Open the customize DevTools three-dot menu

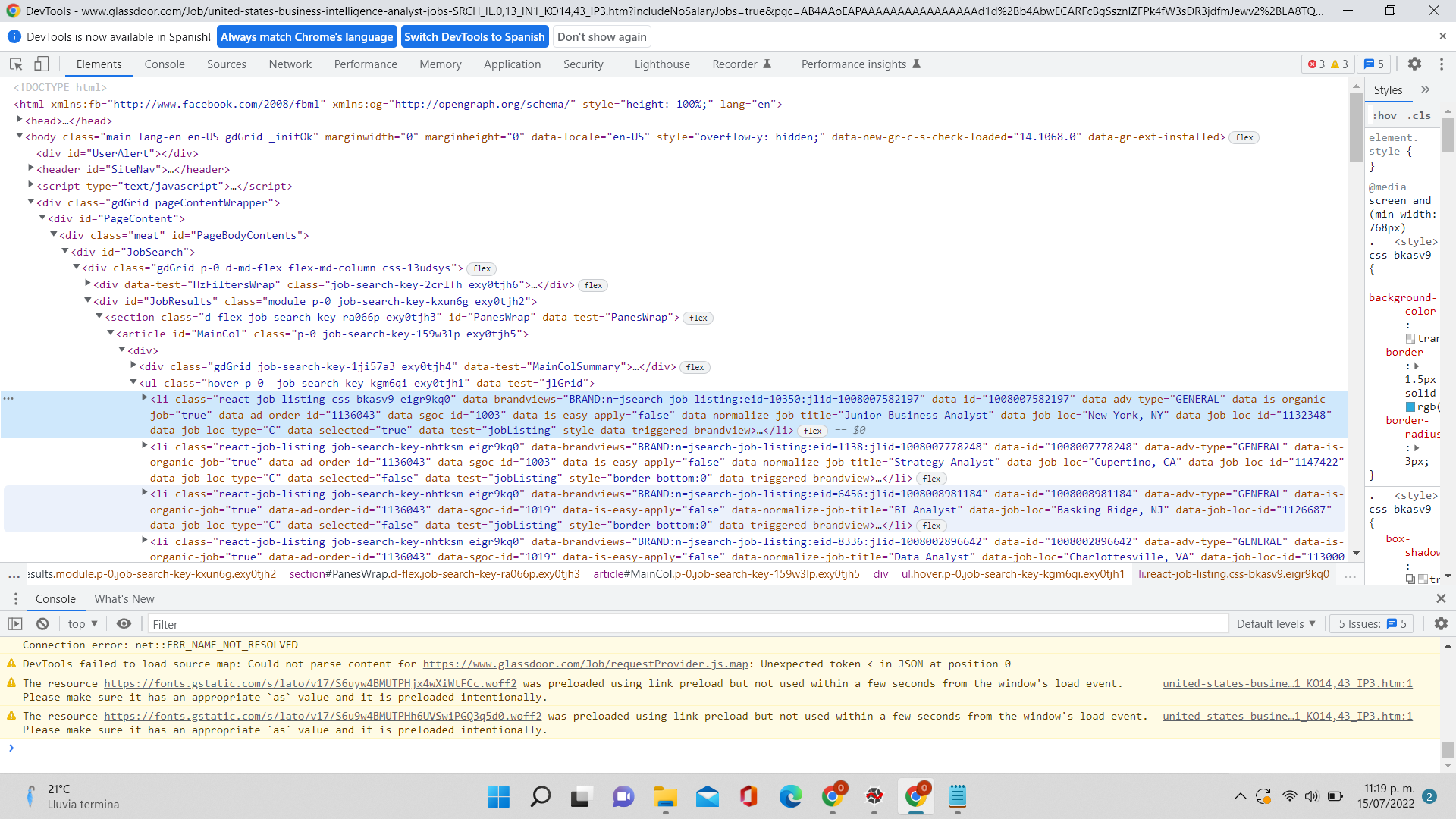[1442, 64]
